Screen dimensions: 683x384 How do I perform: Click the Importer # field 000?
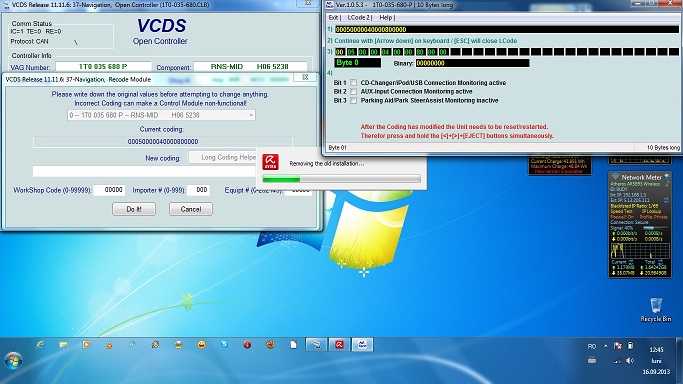[x=198, y=190]
